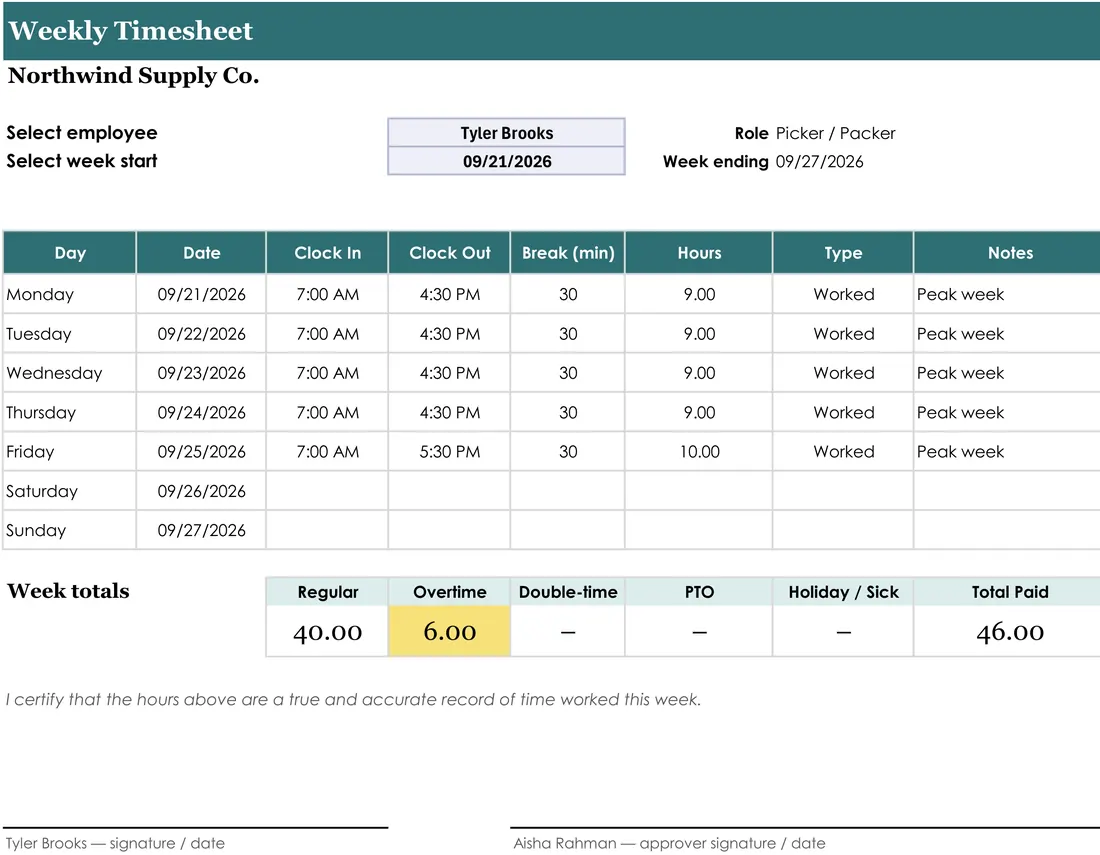Select the Regular total 40.00
This screenshot has height=855, width=1100.
point(327,631)
